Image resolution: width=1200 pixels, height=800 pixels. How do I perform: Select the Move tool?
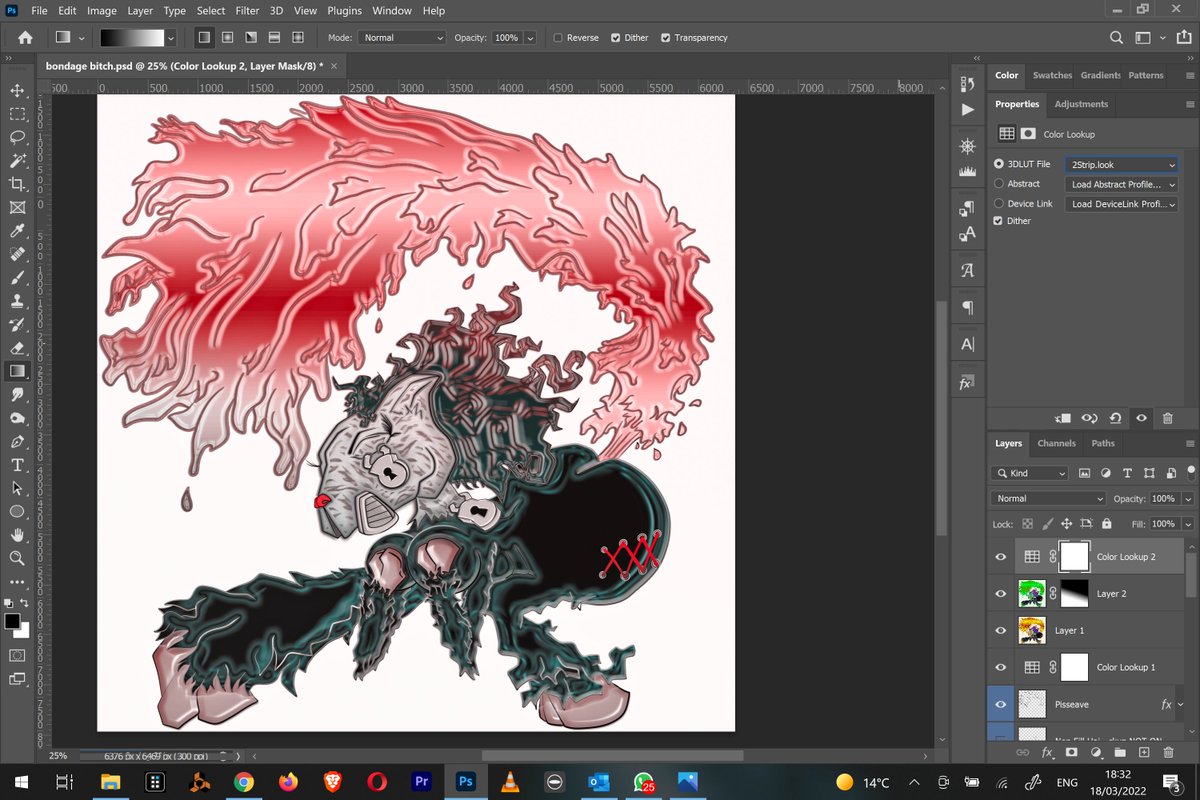pyautogui.click(x=17, y=90)
